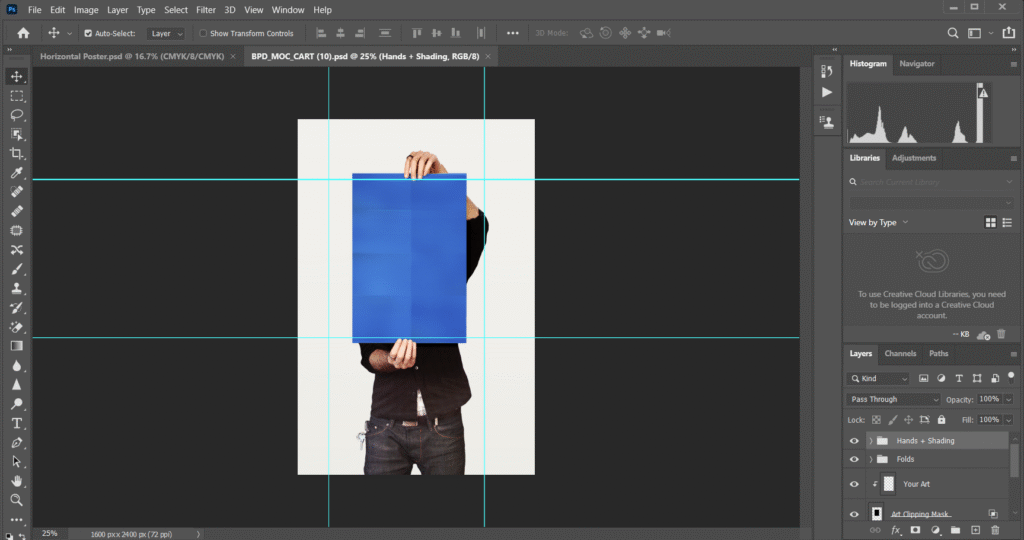Select the Your Art layer
Viewport: 1024px width, 540px height.
coord(917,484)
